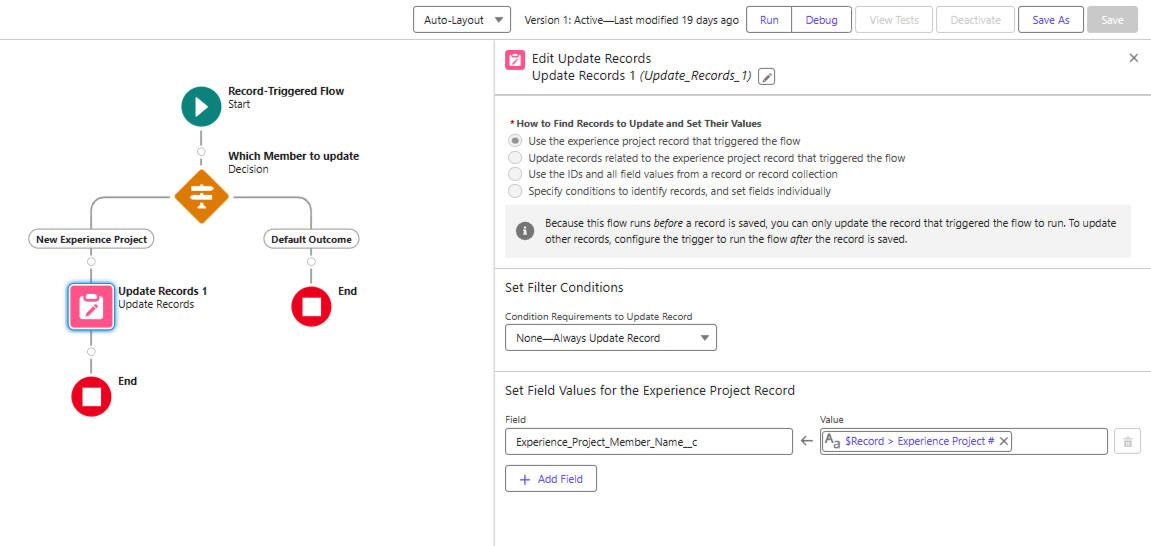The height and width of the screenshot is (546, 1151).
Task: Remove the $Record > Experience Project # pill
Action: coord(1004,441)
